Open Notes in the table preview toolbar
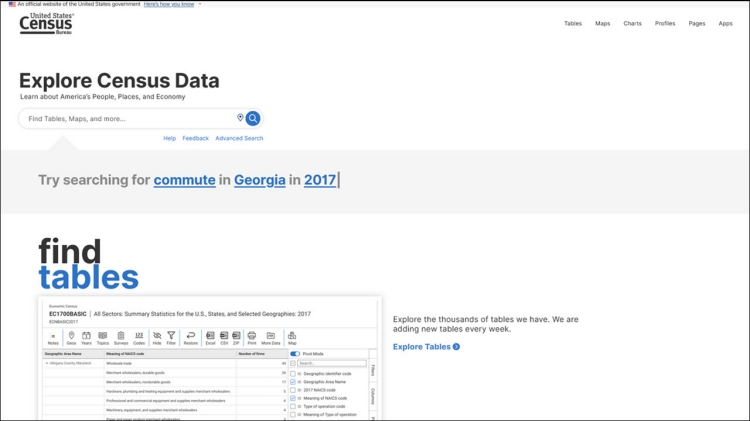 pyautogui.click(x=53, y=338)
